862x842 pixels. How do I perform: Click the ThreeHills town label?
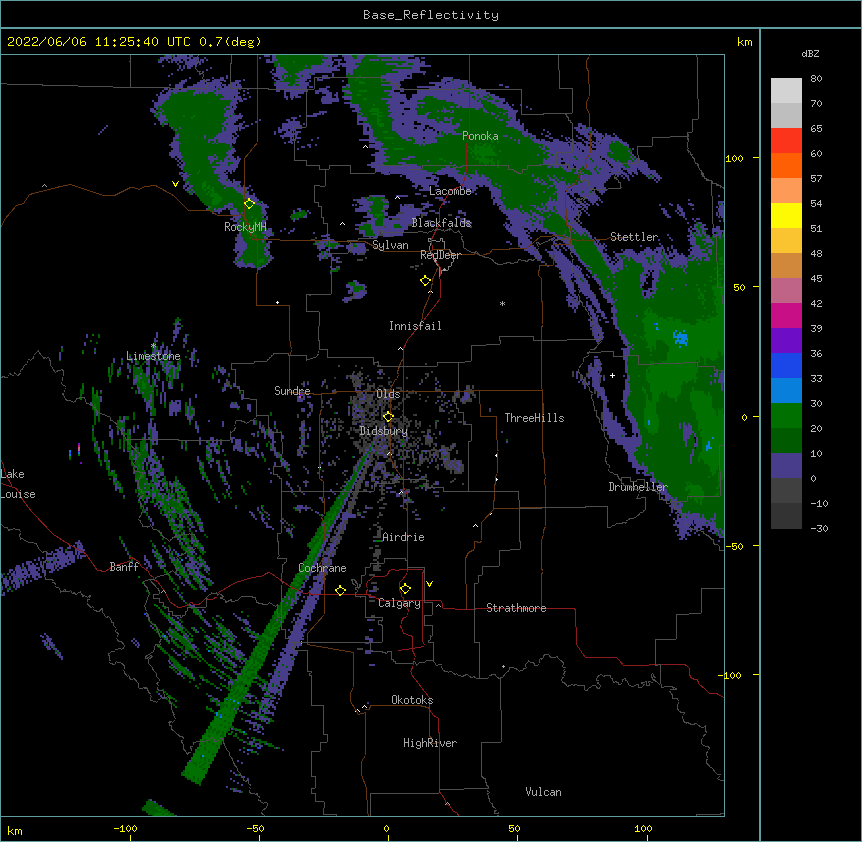point(534,418)
